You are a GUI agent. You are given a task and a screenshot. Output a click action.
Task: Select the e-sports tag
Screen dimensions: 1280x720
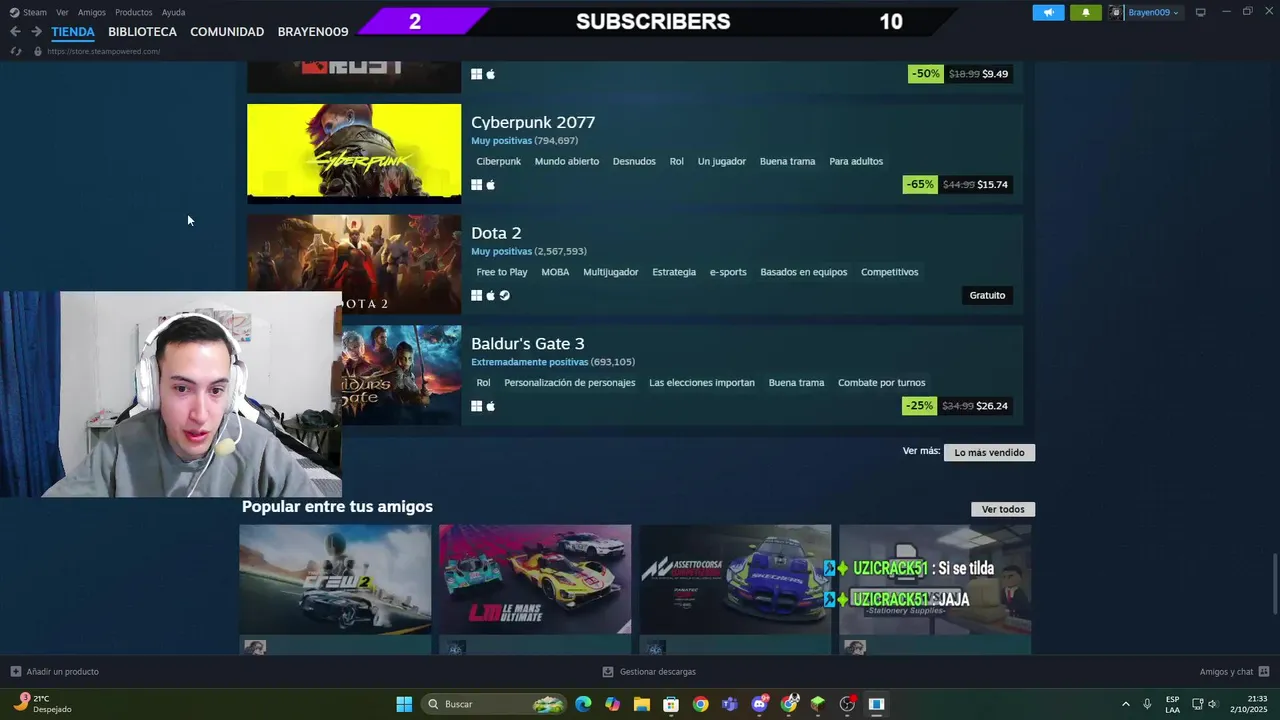point(728,272)
